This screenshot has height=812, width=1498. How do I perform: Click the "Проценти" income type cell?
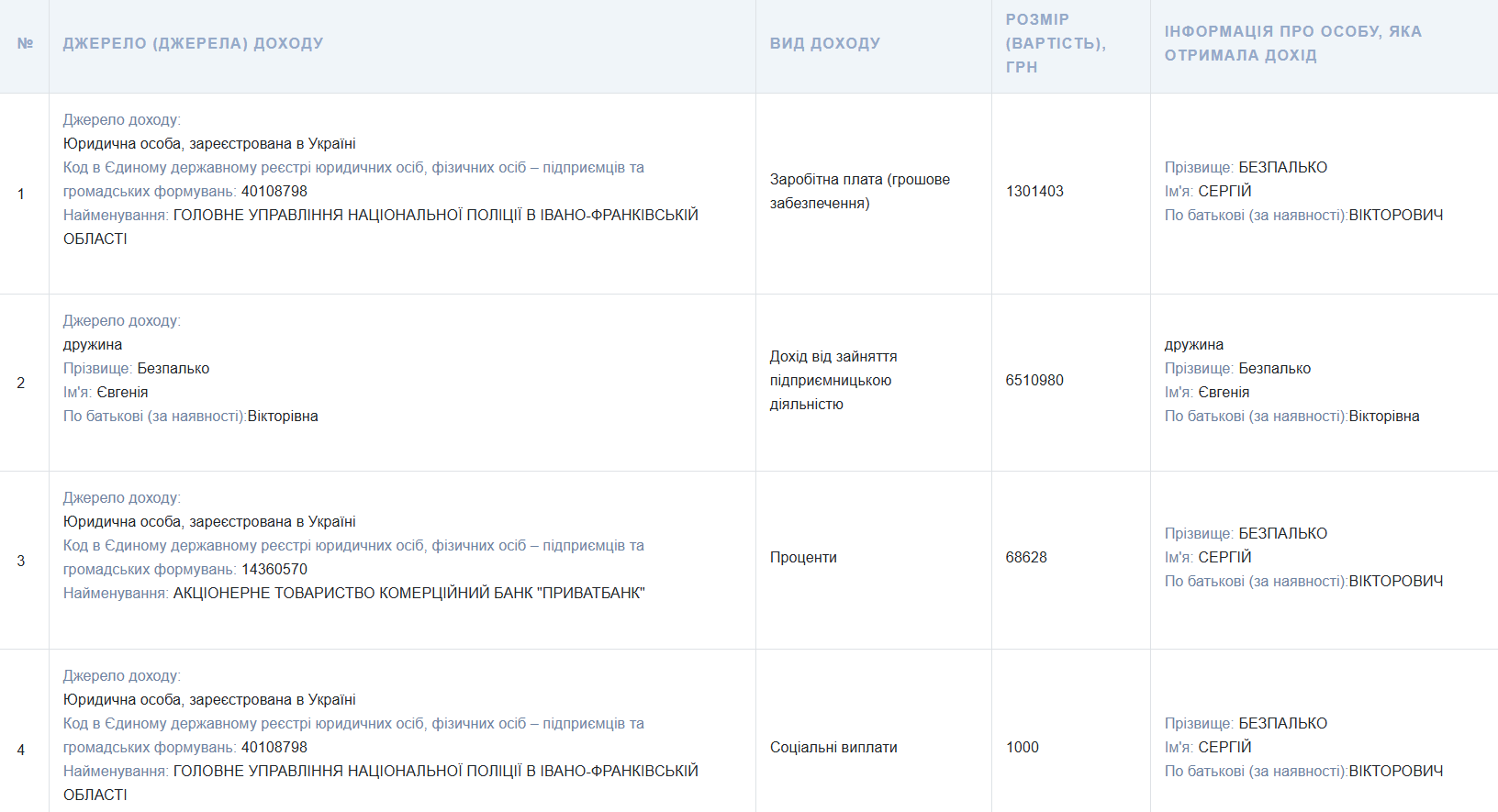(803, 557)
